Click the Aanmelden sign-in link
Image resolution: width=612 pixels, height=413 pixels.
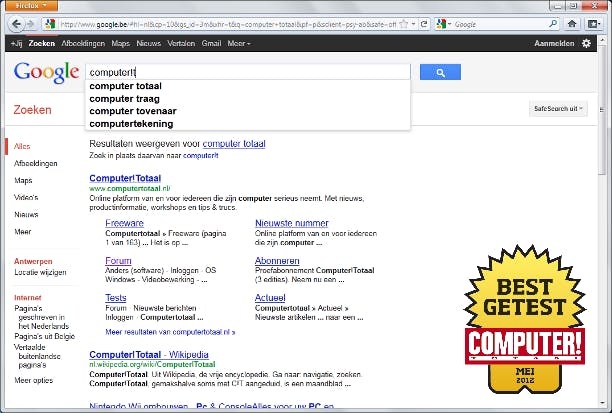554,43
